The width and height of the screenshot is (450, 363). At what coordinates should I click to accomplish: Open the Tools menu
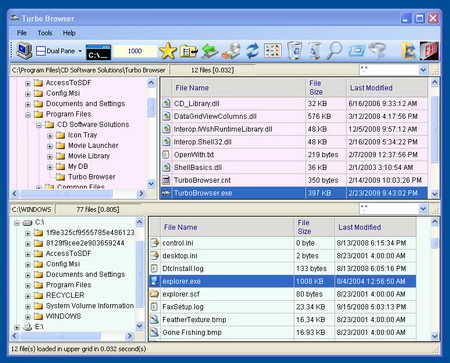[45, 33]
